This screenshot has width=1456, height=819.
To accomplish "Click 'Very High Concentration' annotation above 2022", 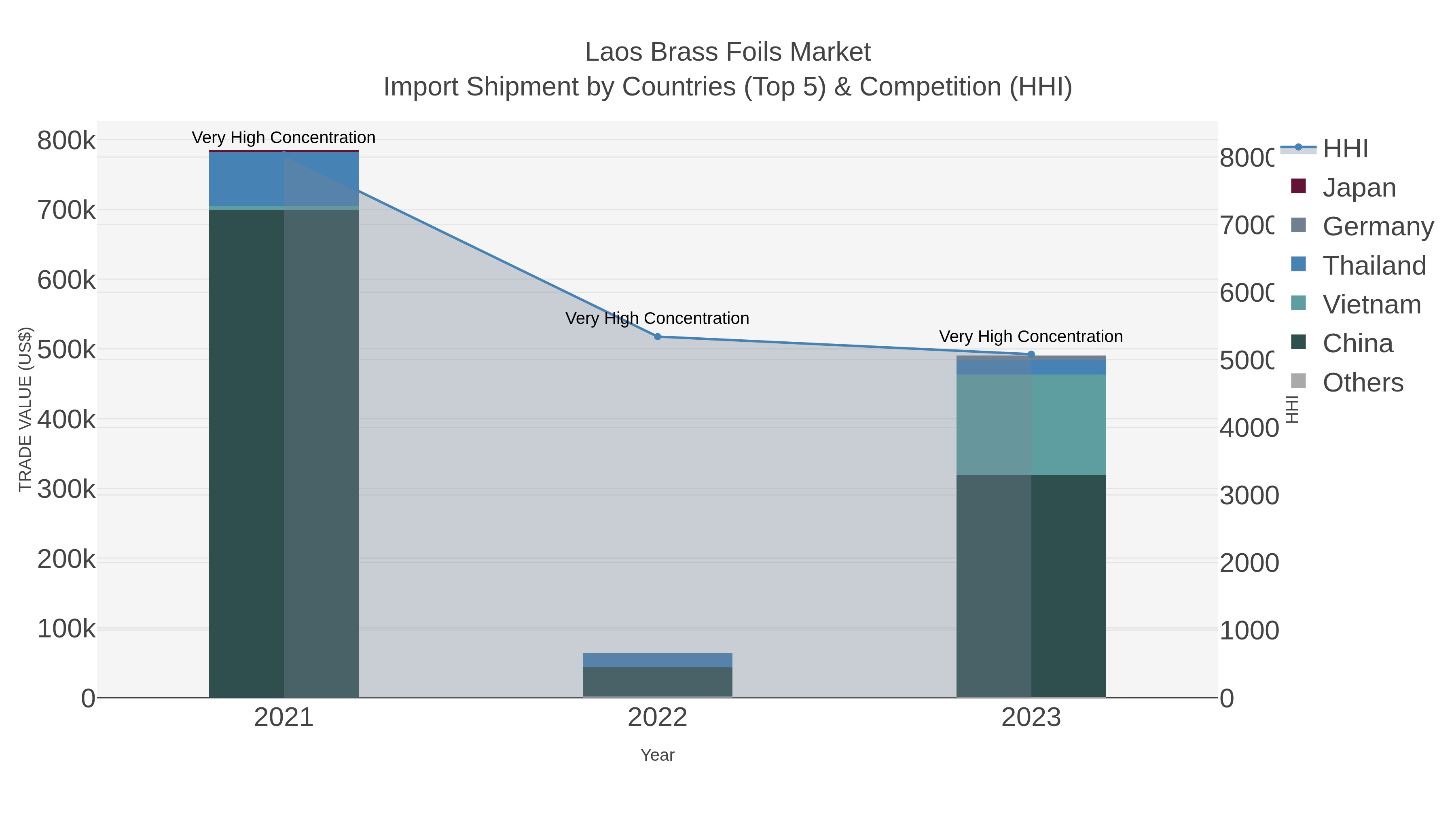I will click(657, 318).
